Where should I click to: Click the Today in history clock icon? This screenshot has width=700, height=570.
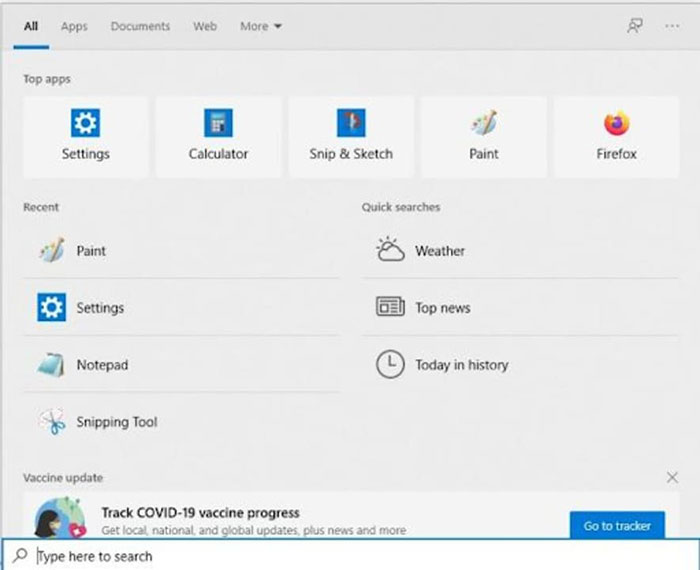click(x=390, y=364)
